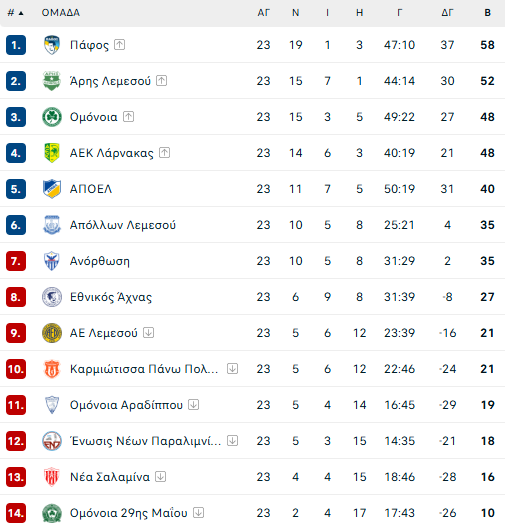Click the Άρης Λεμεσού team crest
The image size is (505, 528).
[x=52, y=81]
